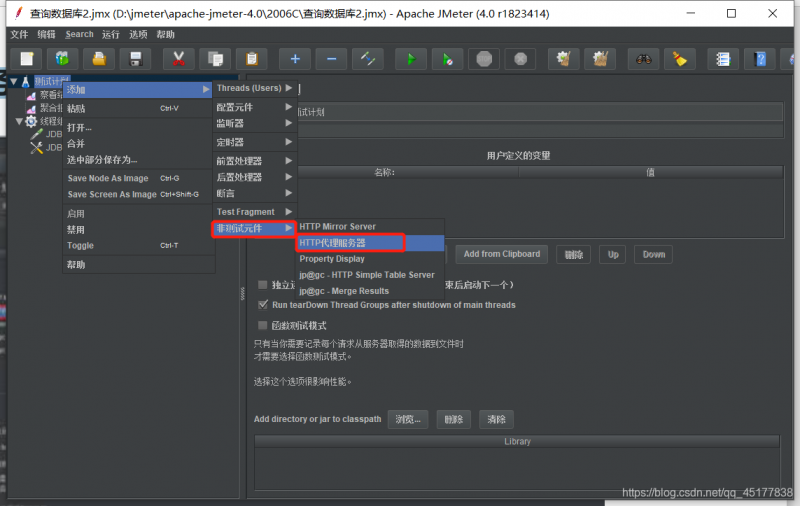Viewport: 800px width, 506px height.
Task: Collapse the thread group tree node
Action: pos(19,121)
